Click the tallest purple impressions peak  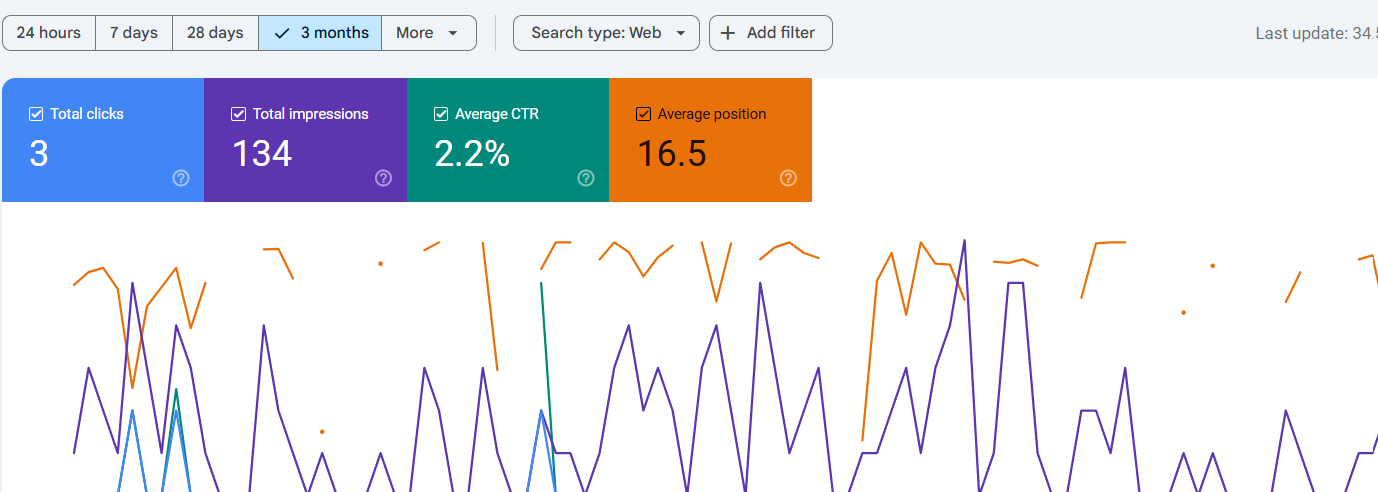pos(964,241)
